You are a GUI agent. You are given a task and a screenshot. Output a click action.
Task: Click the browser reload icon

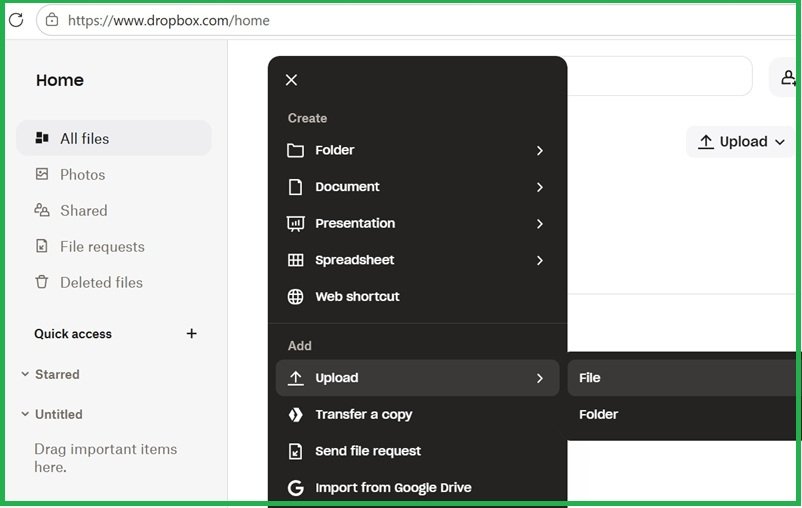click(16, 20)
